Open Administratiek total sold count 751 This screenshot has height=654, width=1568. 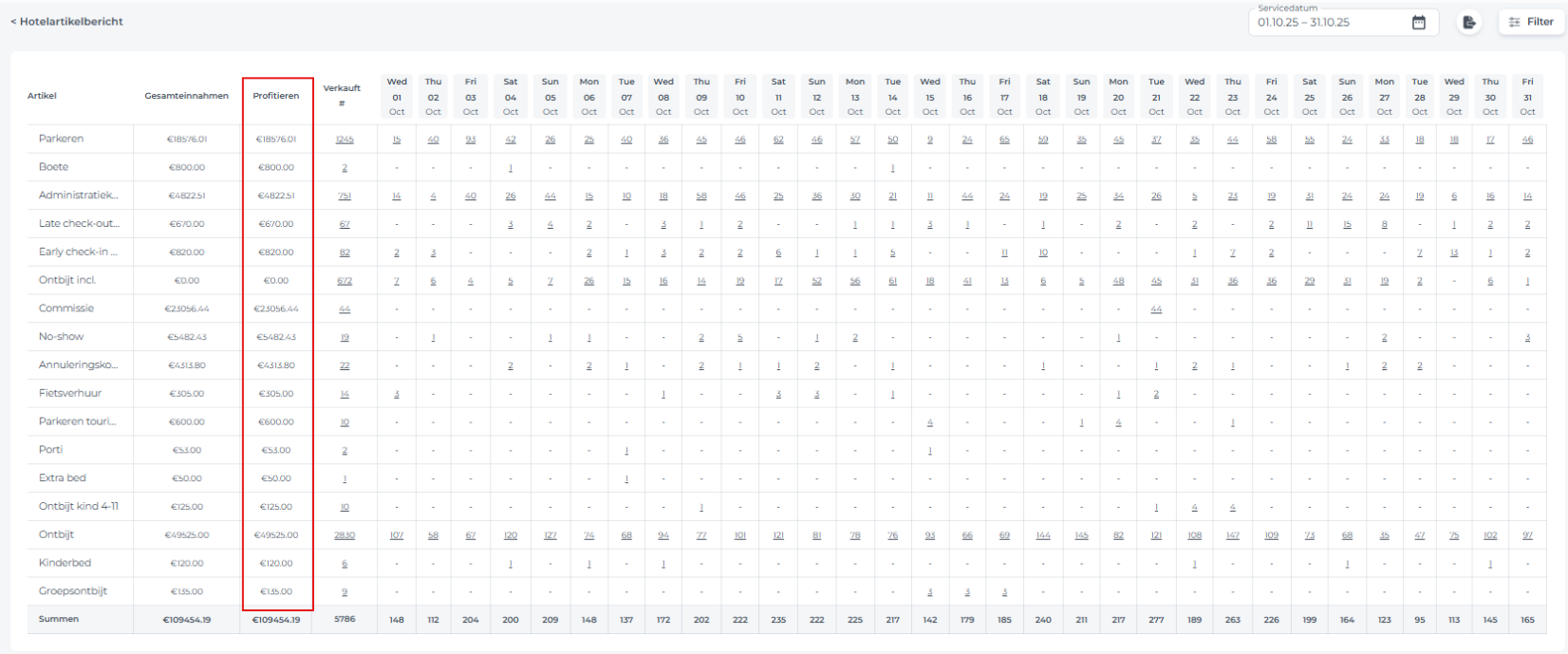345,196
